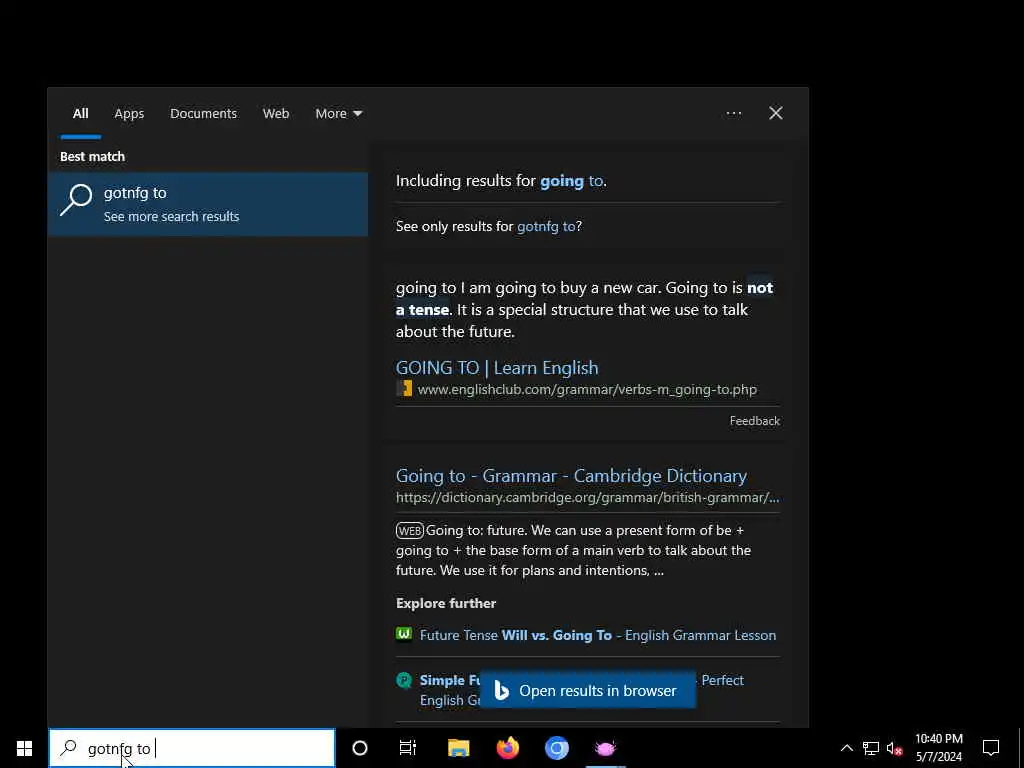
Task: Click the green W favicon icon
Action: 404,634
